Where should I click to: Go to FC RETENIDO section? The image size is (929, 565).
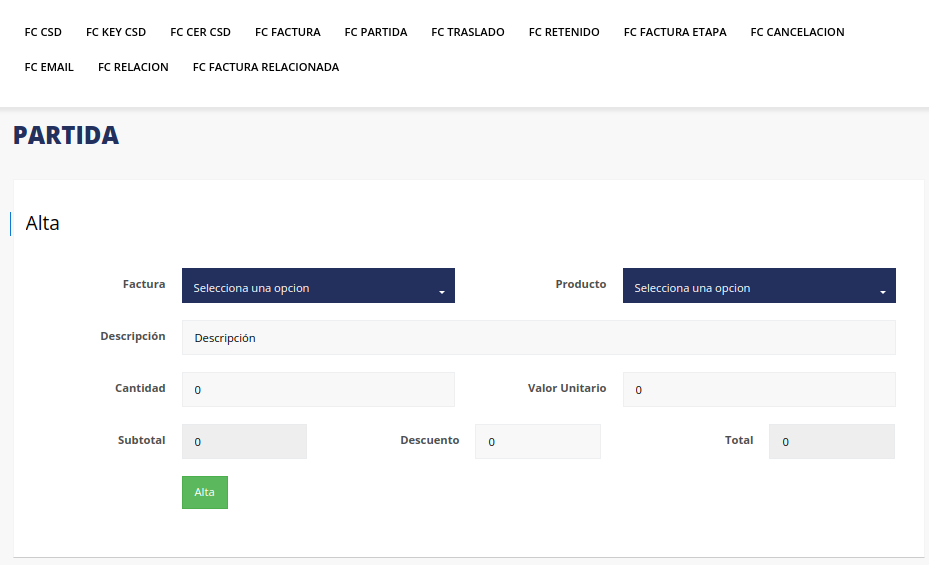(564, 32)
